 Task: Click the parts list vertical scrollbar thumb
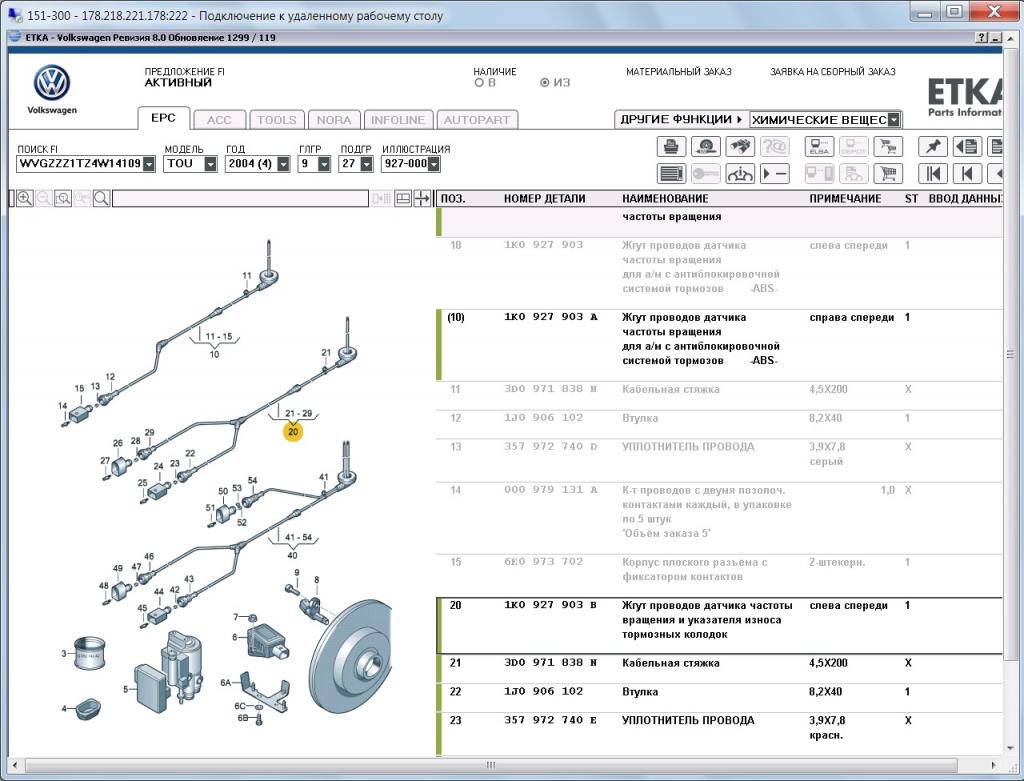coord(1010,355)
